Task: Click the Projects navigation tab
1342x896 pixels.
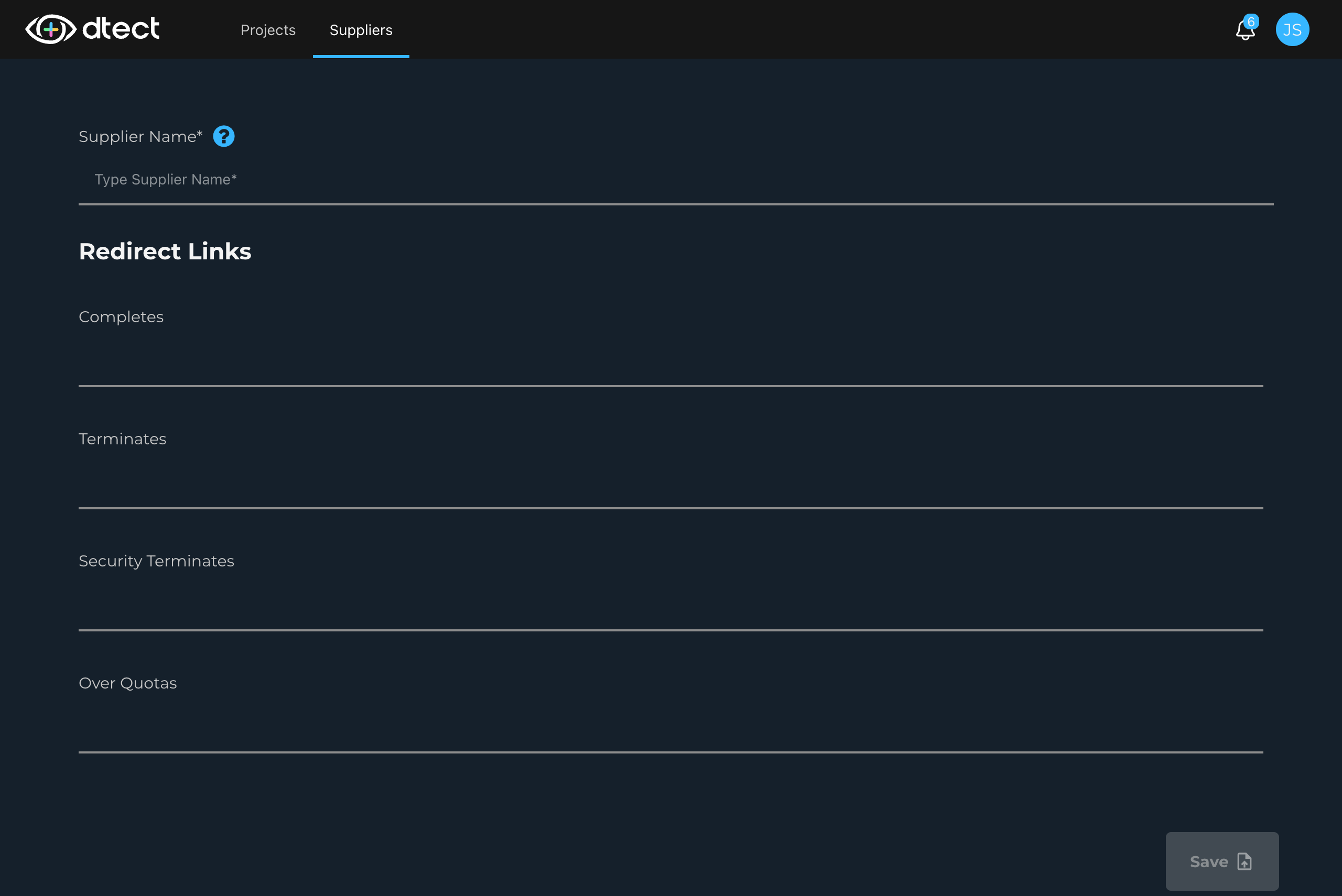Action: (x=268, y=29)
